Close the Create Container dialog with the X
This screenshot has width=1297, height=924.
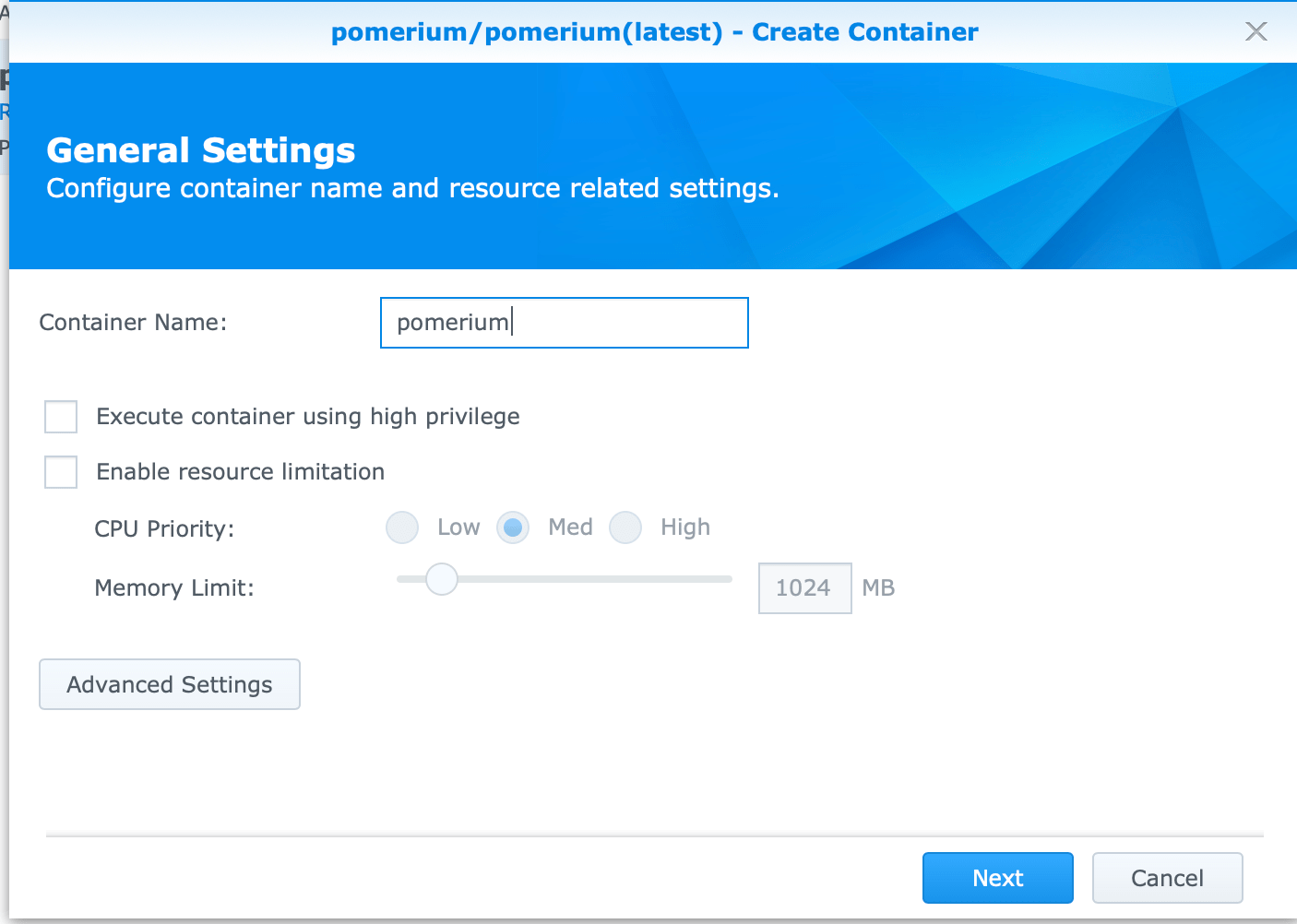click(x=1256, y=31)
